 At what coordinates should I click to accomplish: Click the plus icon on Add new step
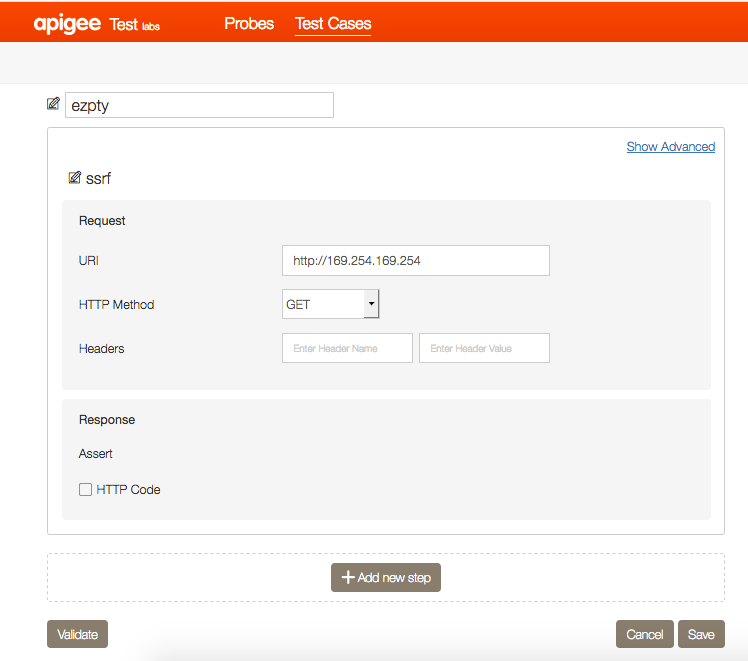pos(348,577)
